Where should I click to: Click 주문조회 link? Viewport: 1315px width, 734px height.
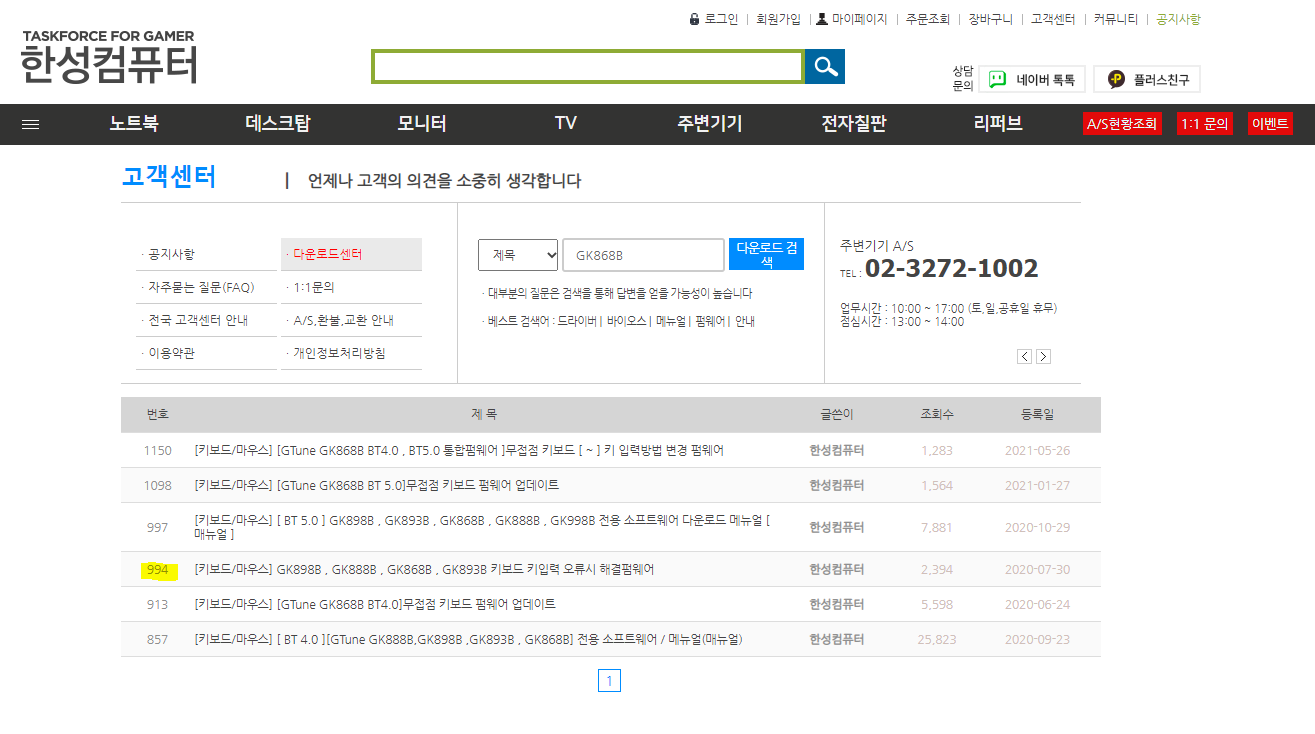coord(928,19)
